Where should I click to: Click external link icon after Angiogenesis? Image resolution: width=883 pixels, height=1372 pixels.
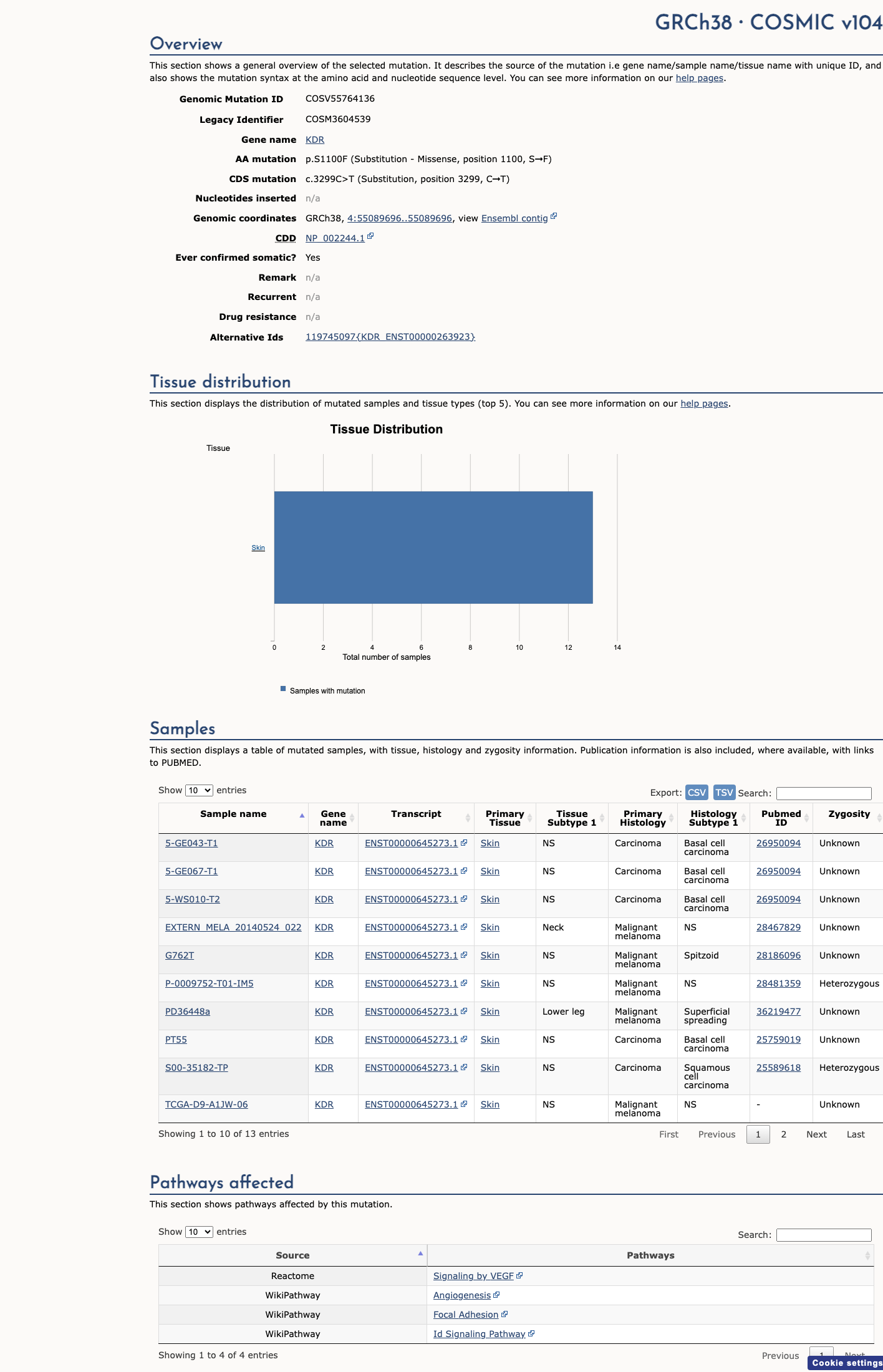496,1295
